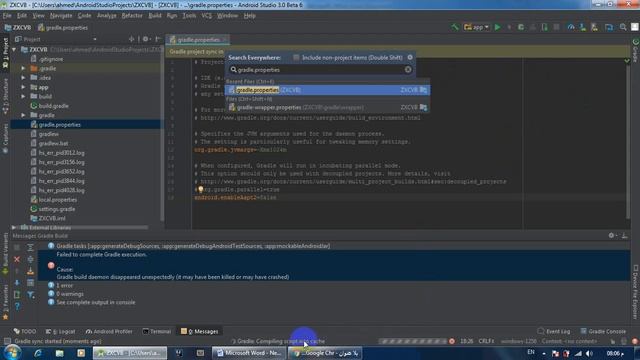Expand the app module folder

23,87
